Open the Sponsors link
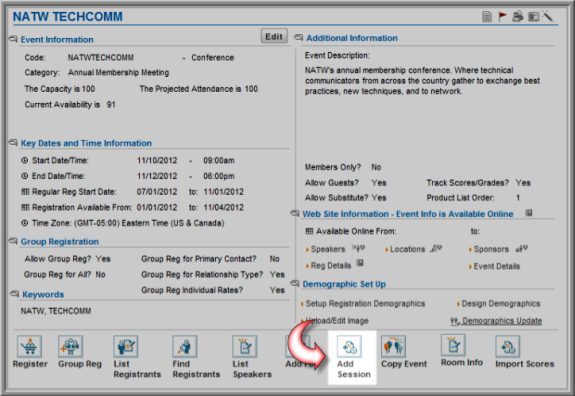 click(x=491, y=249)
